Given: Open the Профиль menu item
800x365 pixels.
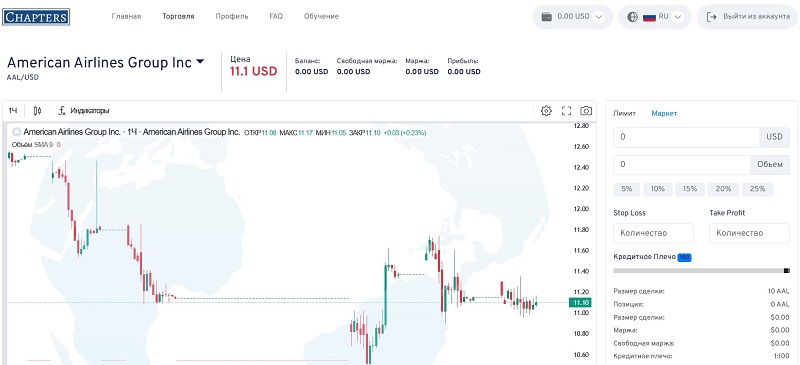Looking at the screenshot, I should coord(232,16).
